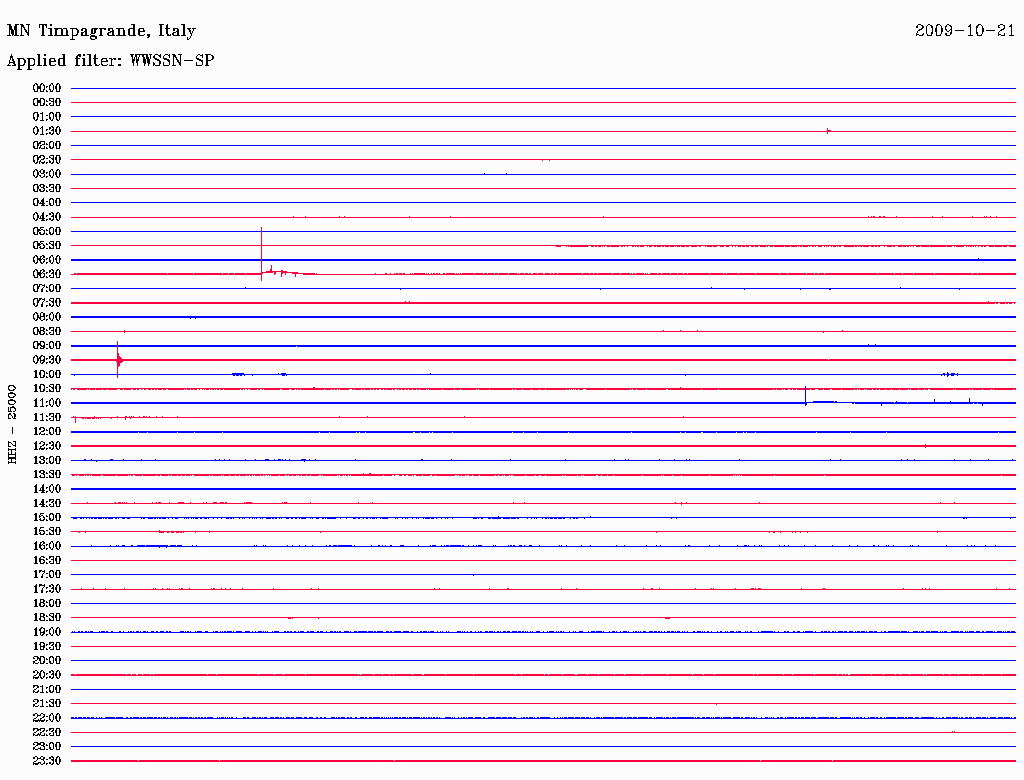Select the 04:30 time label

[47, 217]
